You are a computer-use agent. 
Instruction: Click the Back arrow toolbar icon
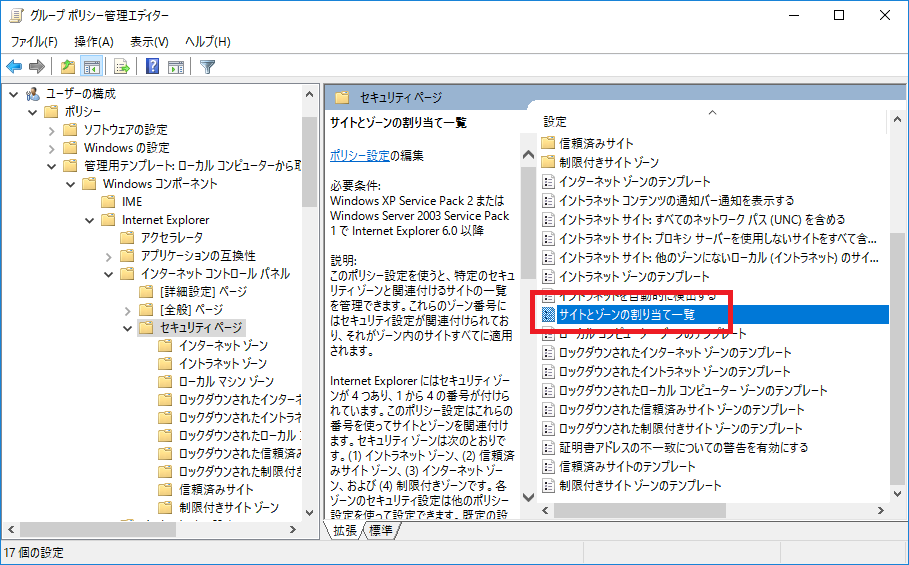pyautogui.click(x=14, y=67)
